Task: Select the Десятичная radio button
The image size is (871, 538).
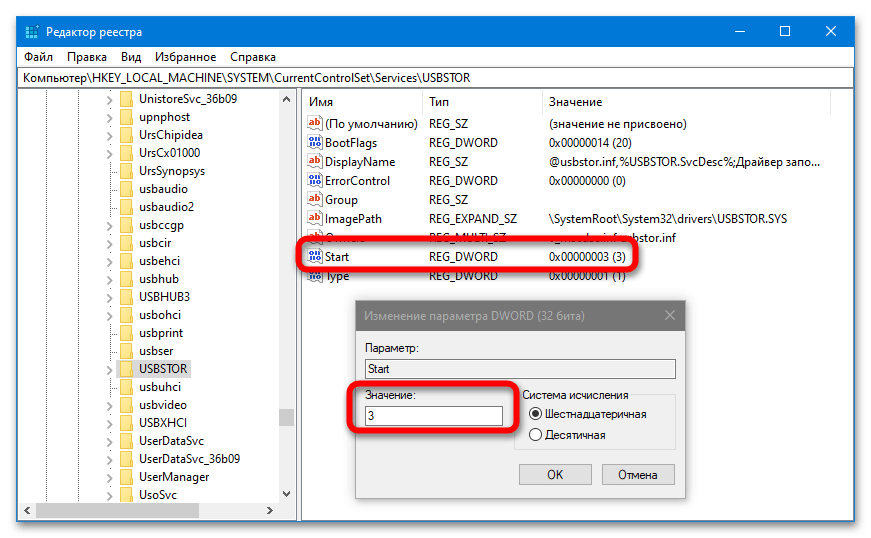Action: coord(535,435)
